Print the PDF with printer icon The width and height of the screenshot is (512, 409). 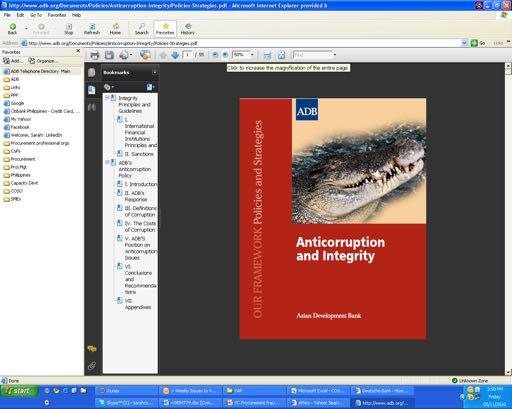(95, 55)
